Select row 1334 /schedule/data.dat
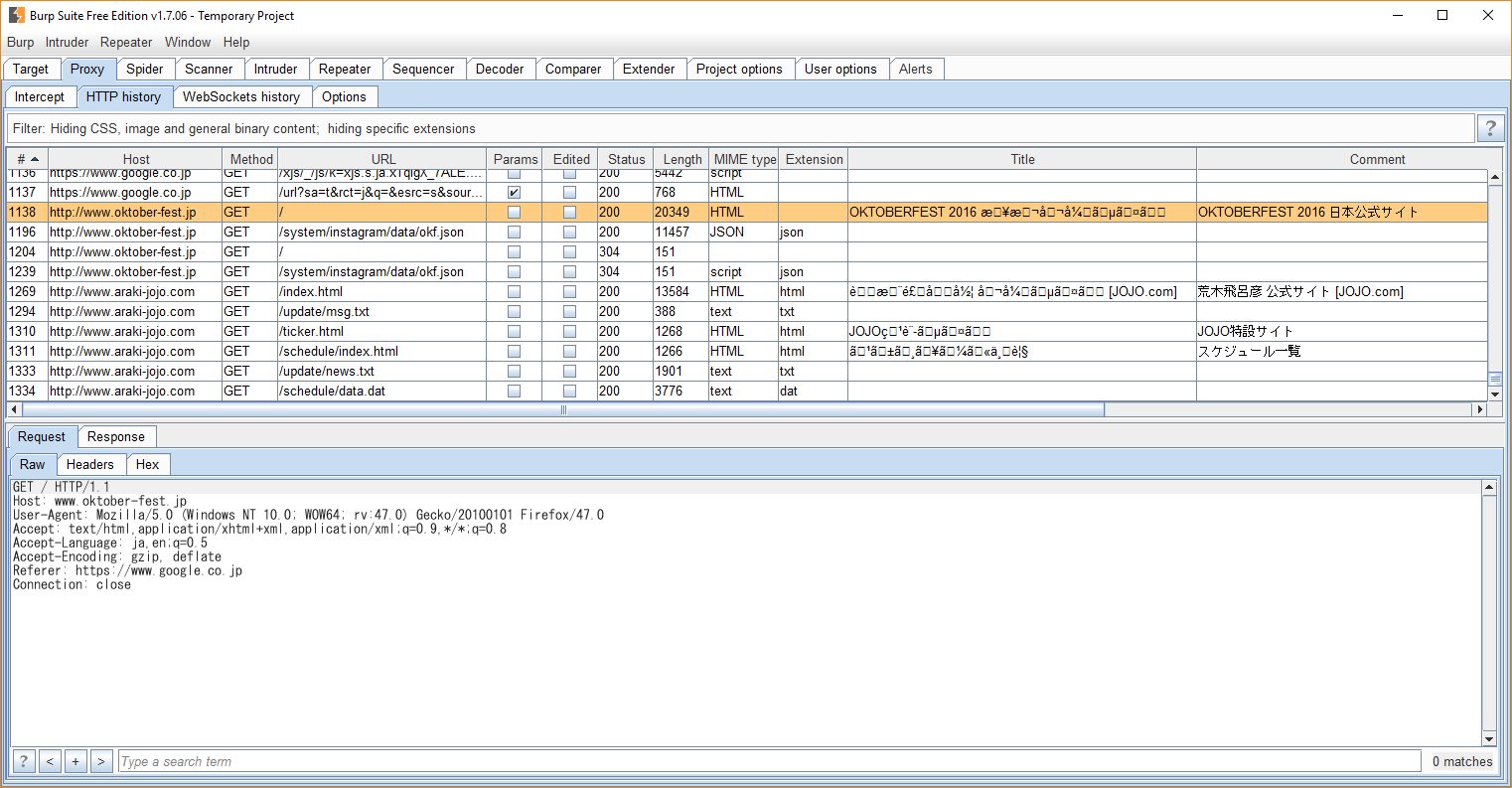1512x788 pixels. coord(747,391)
